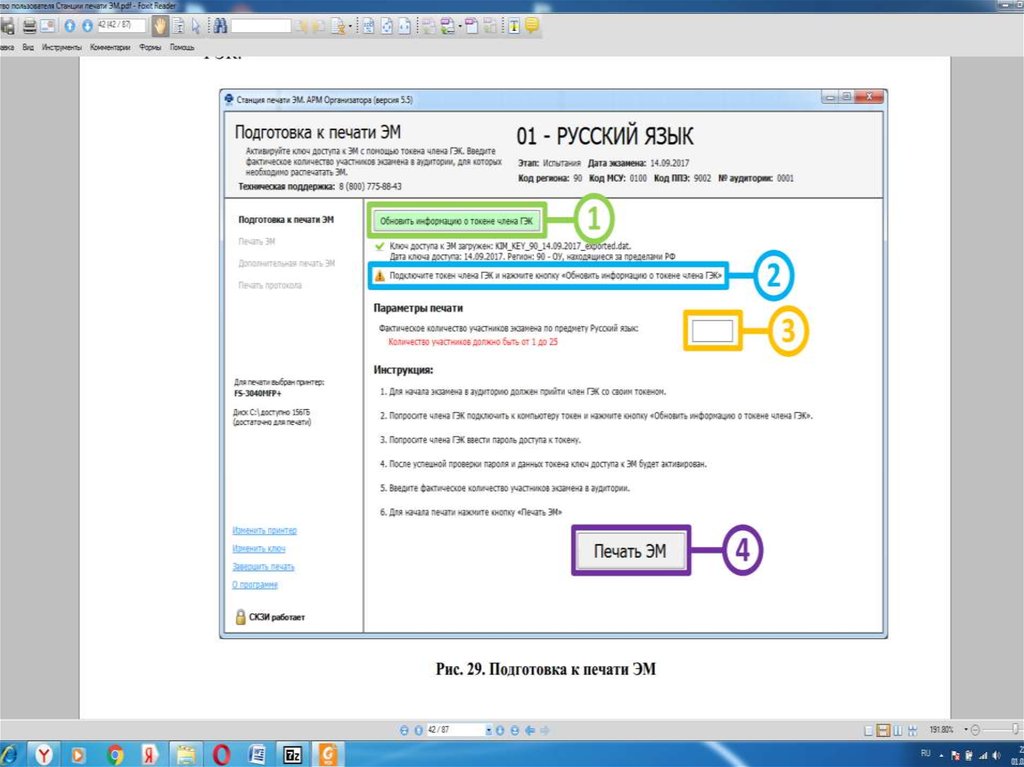
Task: Click the Завершить печать link
Action: 263,567
